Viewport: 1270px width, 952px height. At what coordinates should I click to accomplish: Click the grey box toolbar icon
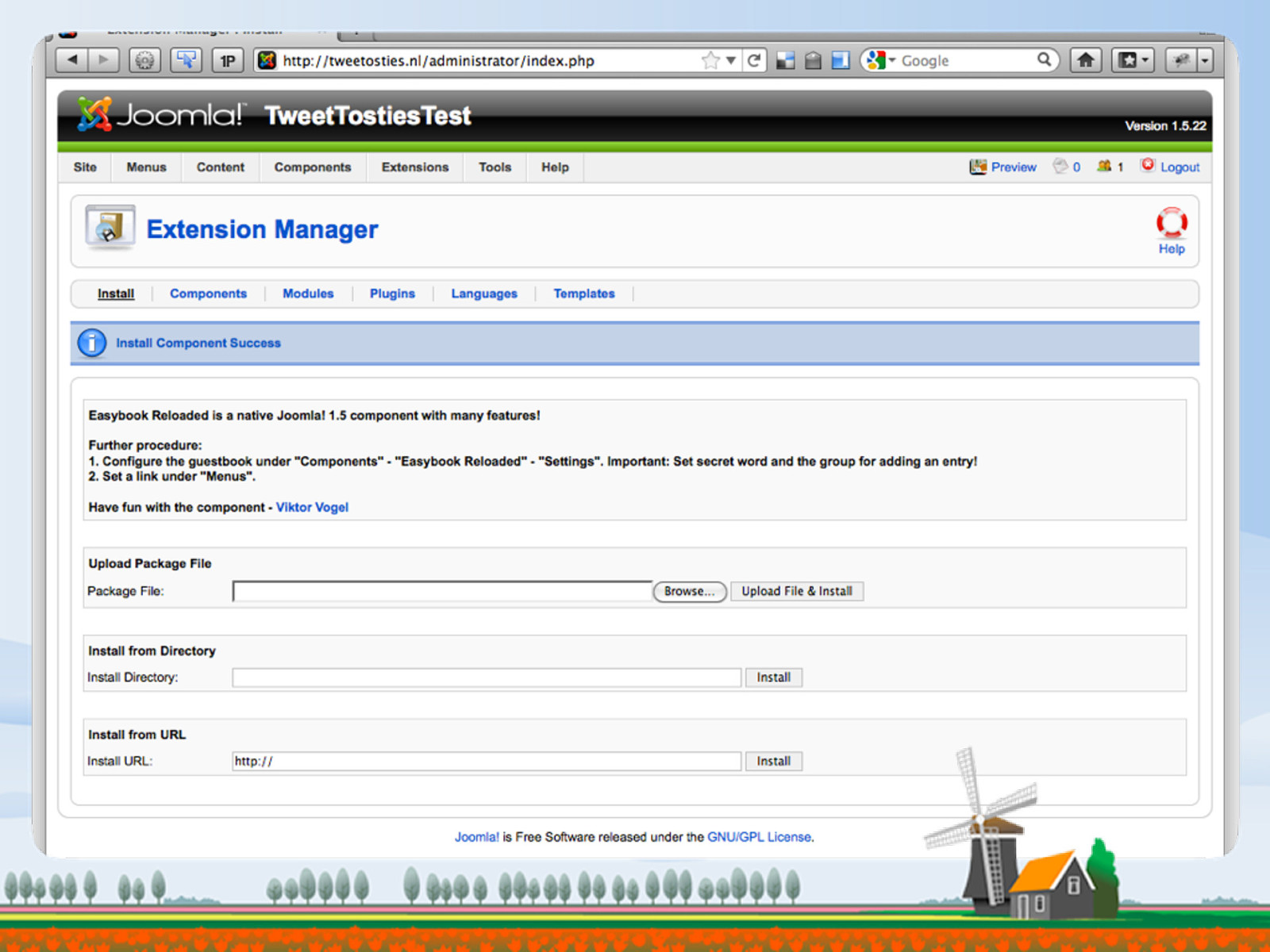tap(813, 60)
